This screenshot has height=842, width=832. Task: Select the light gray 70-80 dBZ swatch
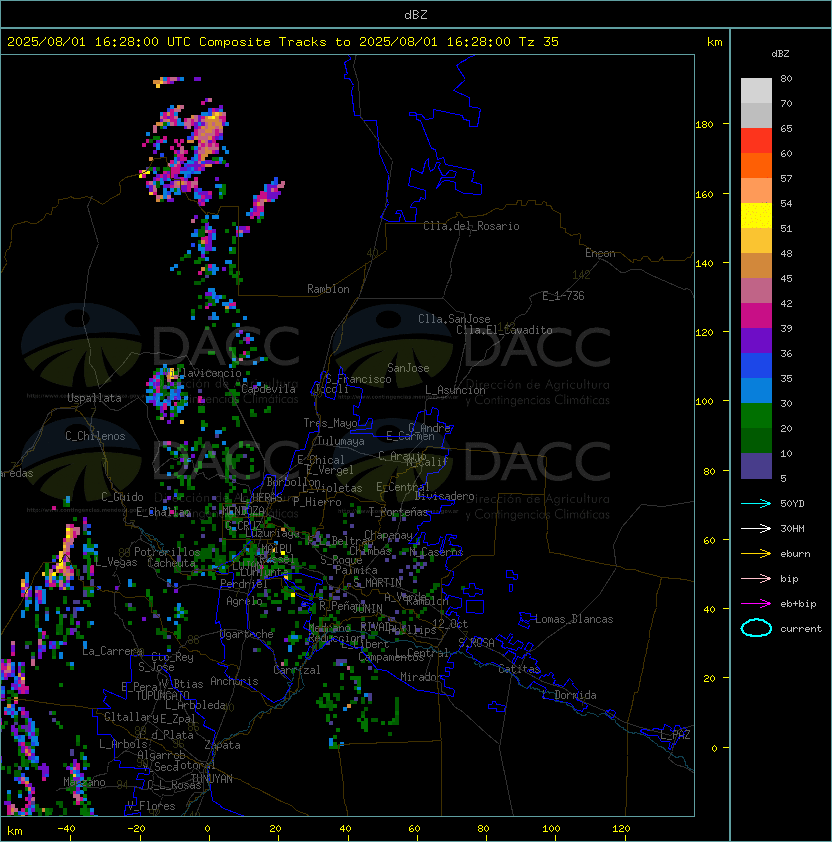(756, 91)
